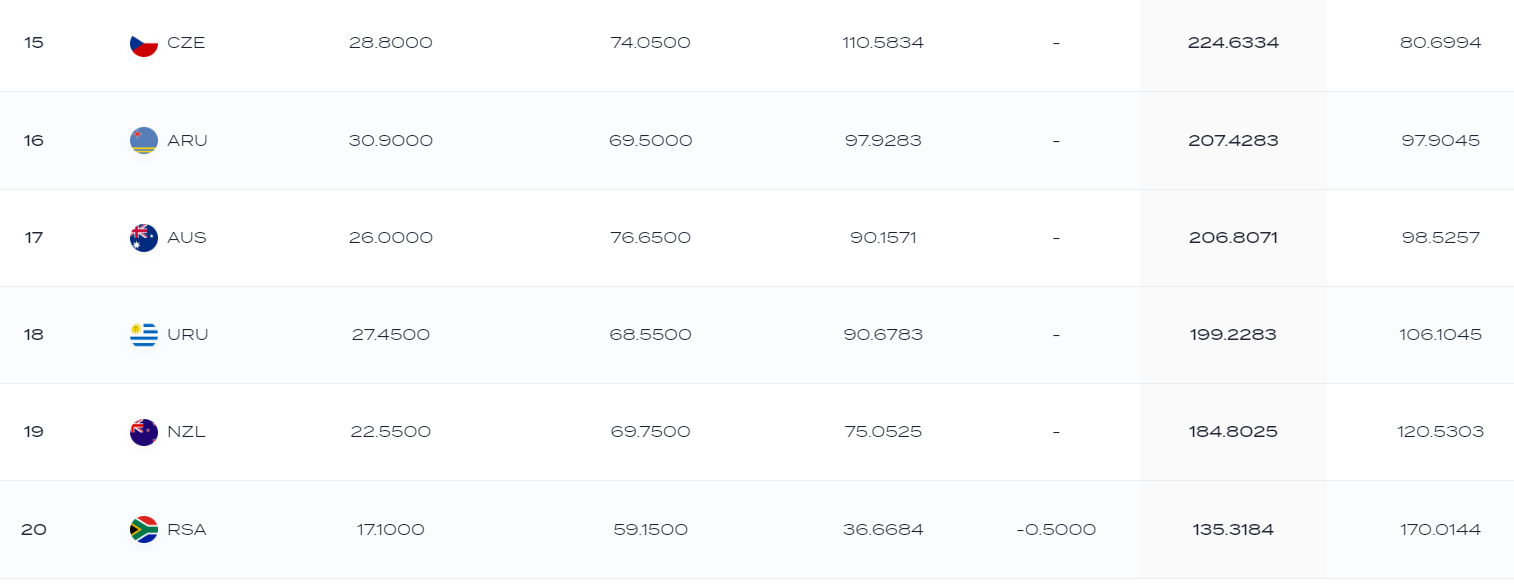Viewport: 1514px width, 588px height.
Task: Click the Australia flag icon
Action: click(144, 238)
